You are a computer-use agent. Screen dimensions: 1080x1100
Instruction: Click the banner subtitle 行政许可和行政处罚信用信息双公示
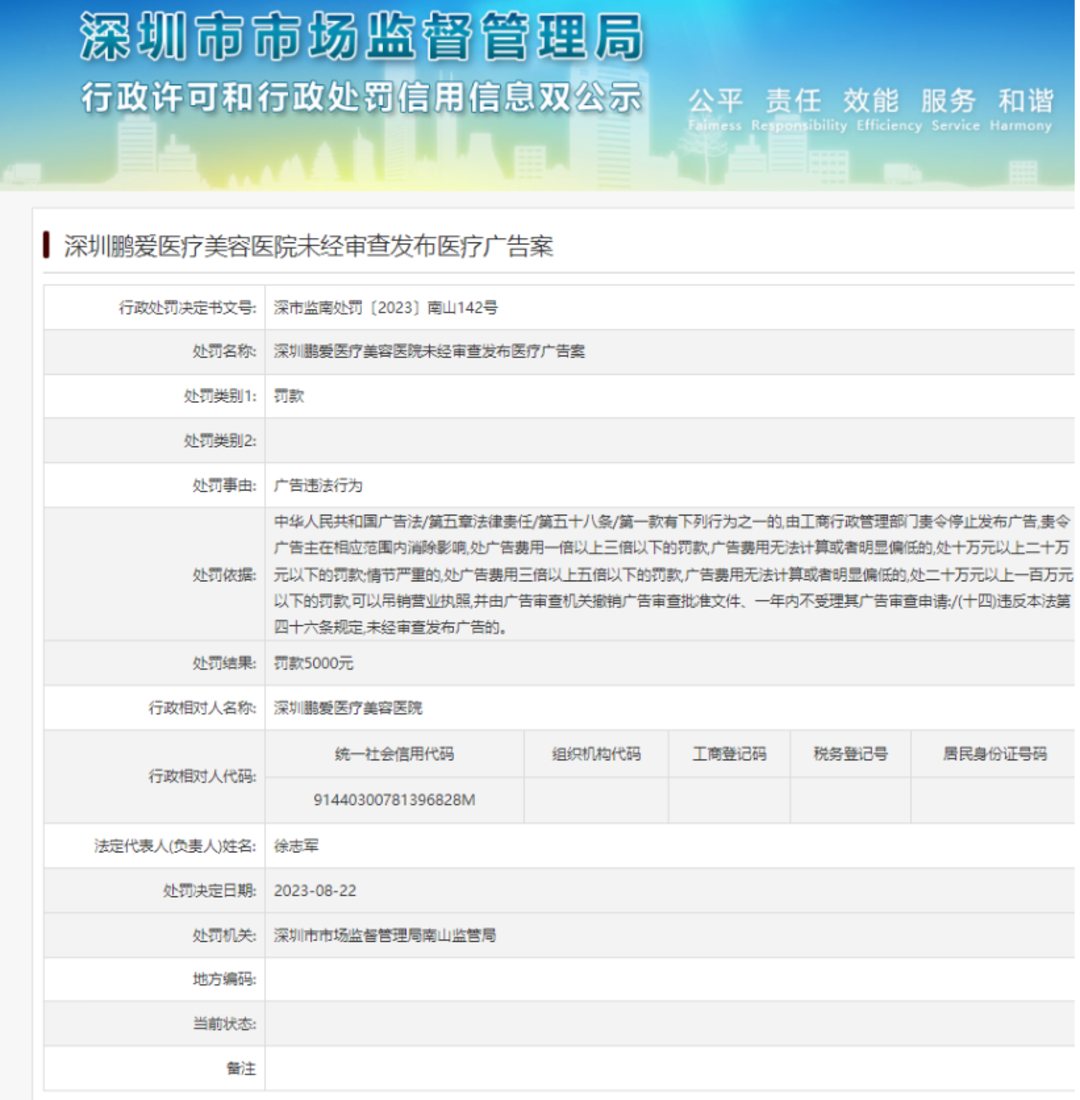coord(361,96)
